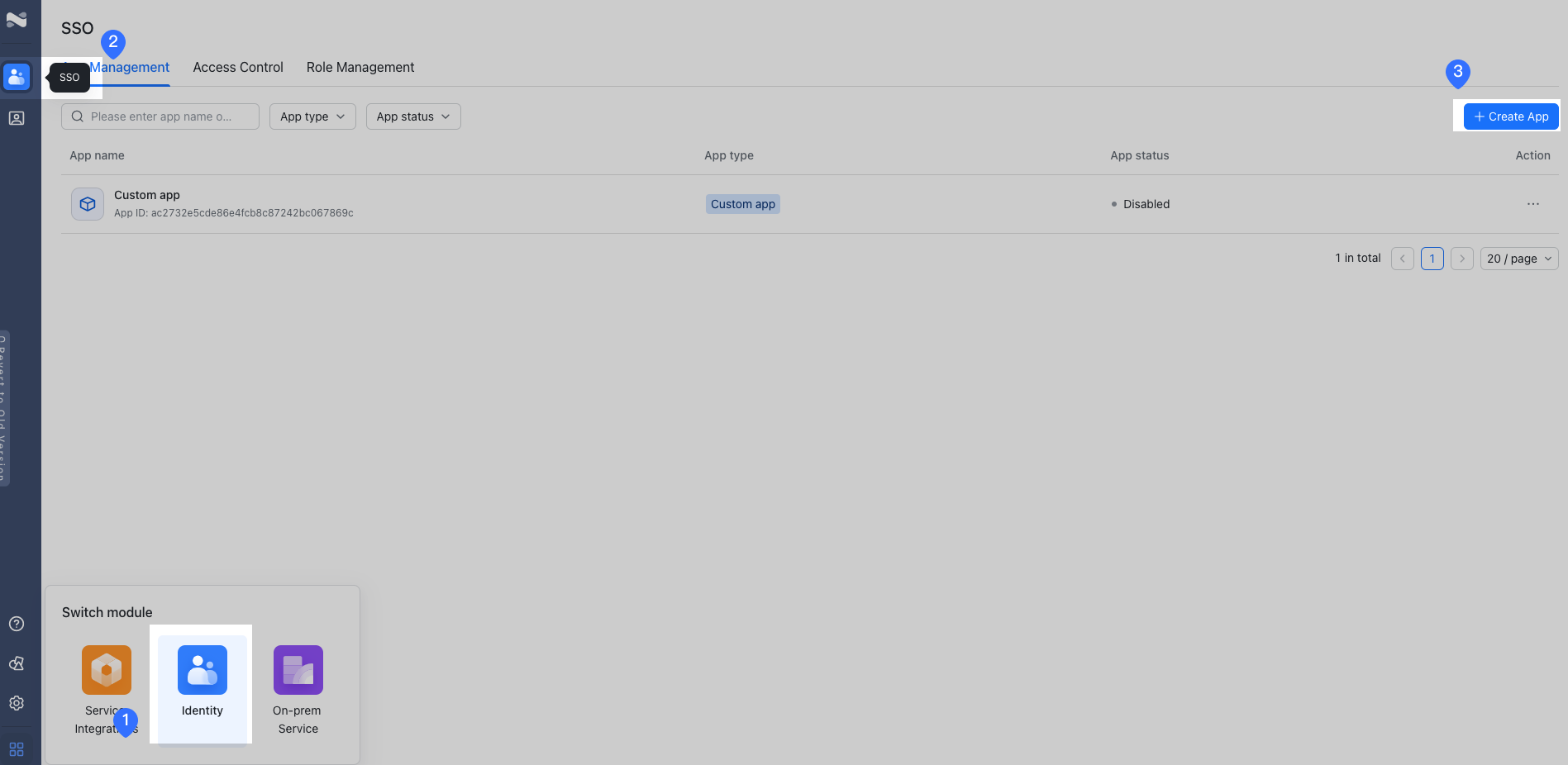The height and width of the screenshot is (765, 1568).
Task: Click the Action column header
Action: pos(1533,155)
